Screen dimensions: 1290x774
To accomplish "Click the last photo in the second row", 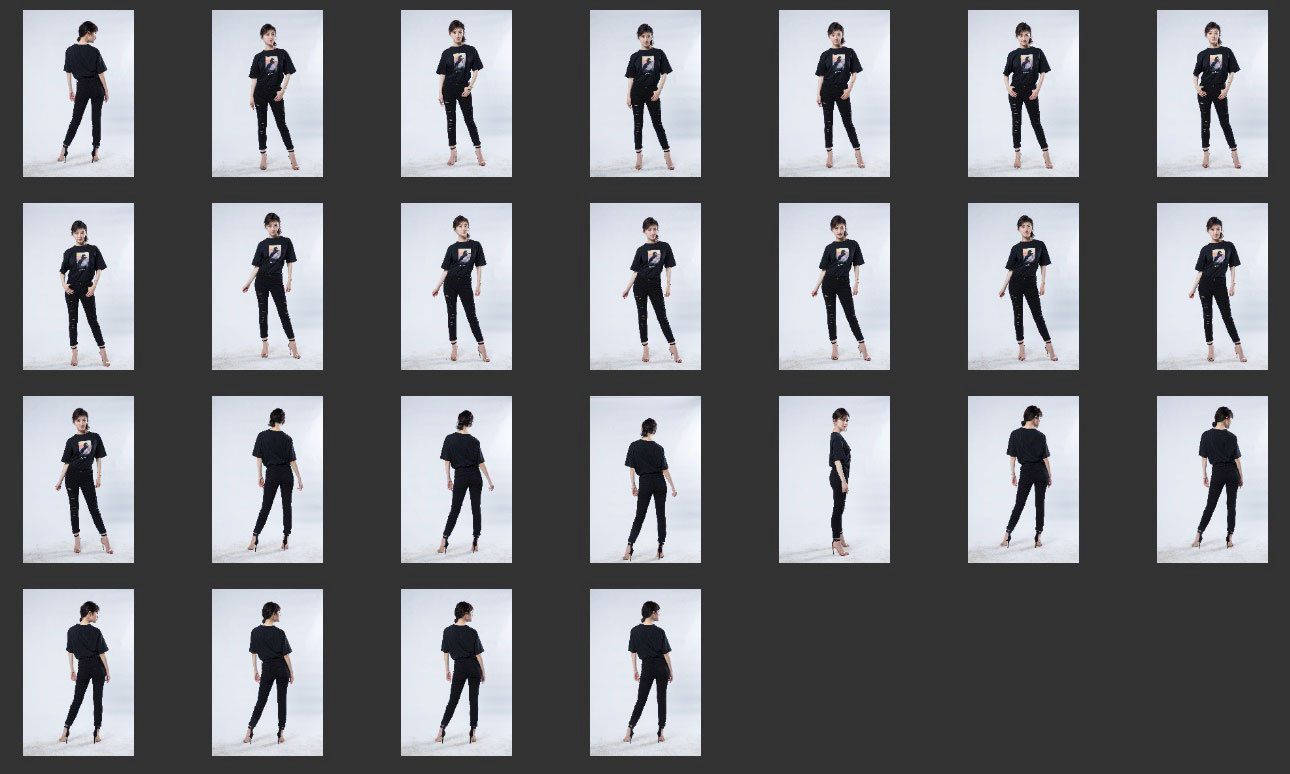I will pos(1212,286).
